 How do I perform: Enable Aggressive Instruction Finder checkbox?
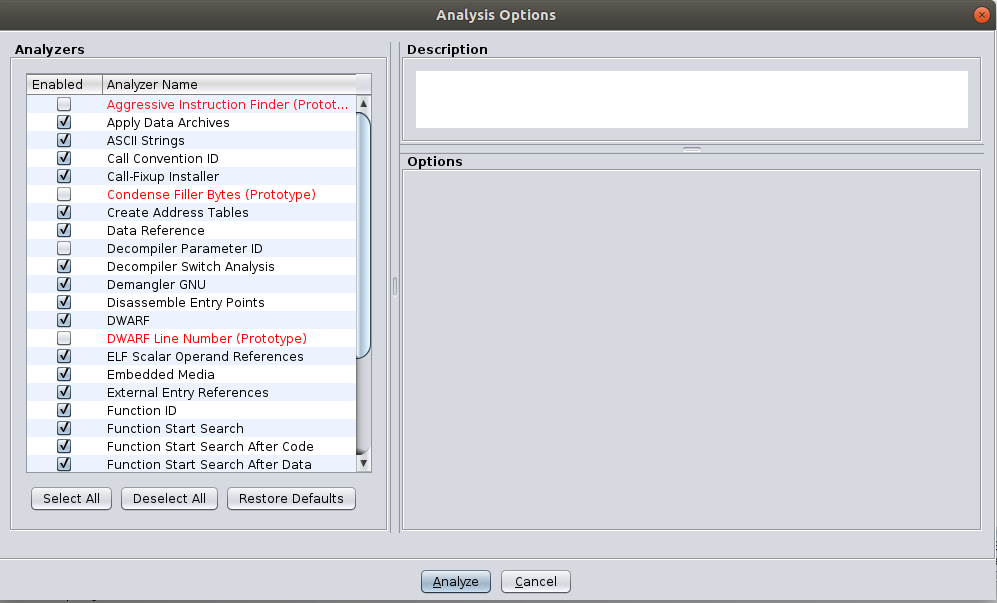click(64, 104)
